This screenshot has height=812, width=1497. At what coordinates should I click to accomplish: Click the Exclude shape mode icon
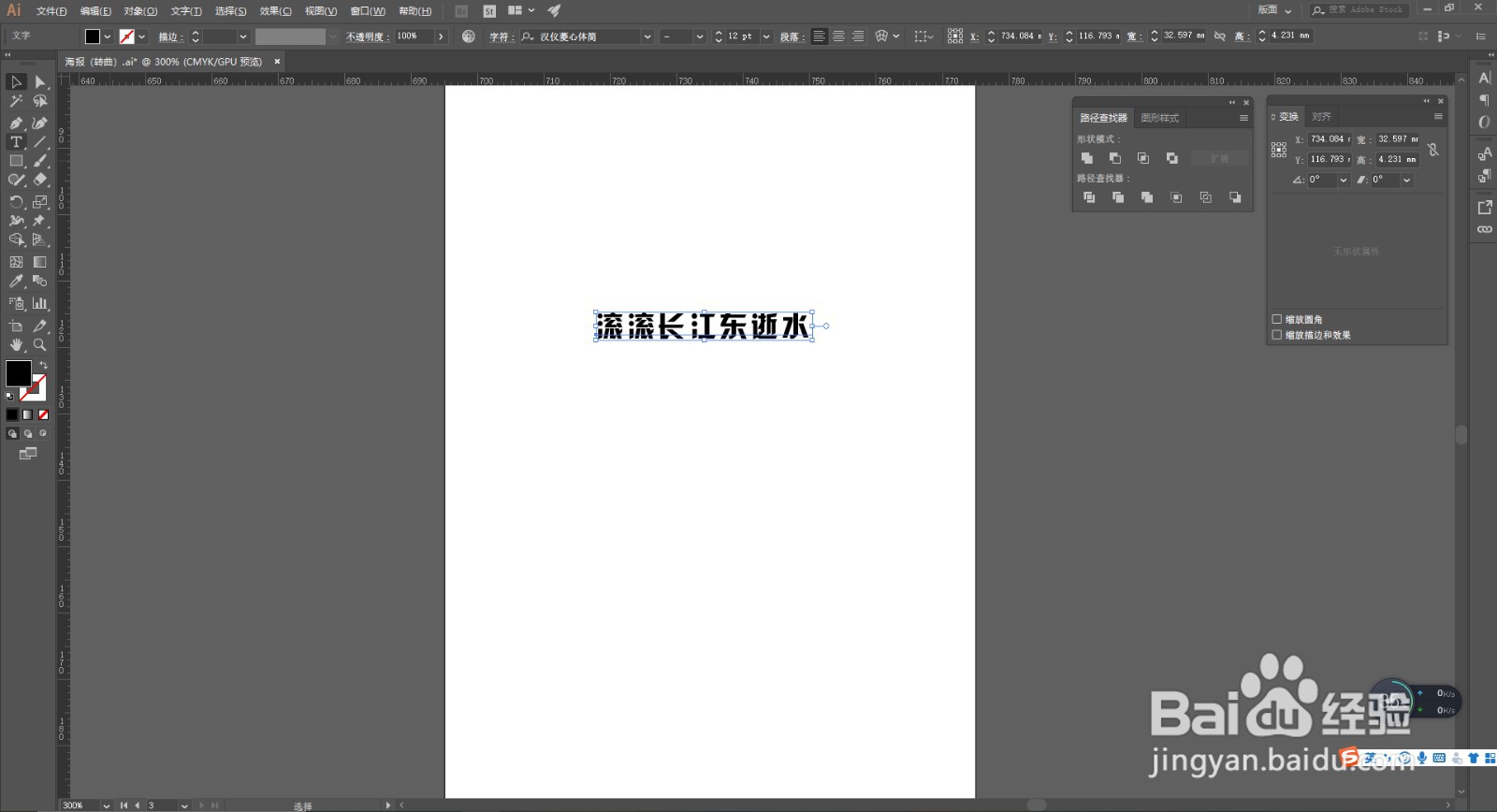pos(1172,158)
